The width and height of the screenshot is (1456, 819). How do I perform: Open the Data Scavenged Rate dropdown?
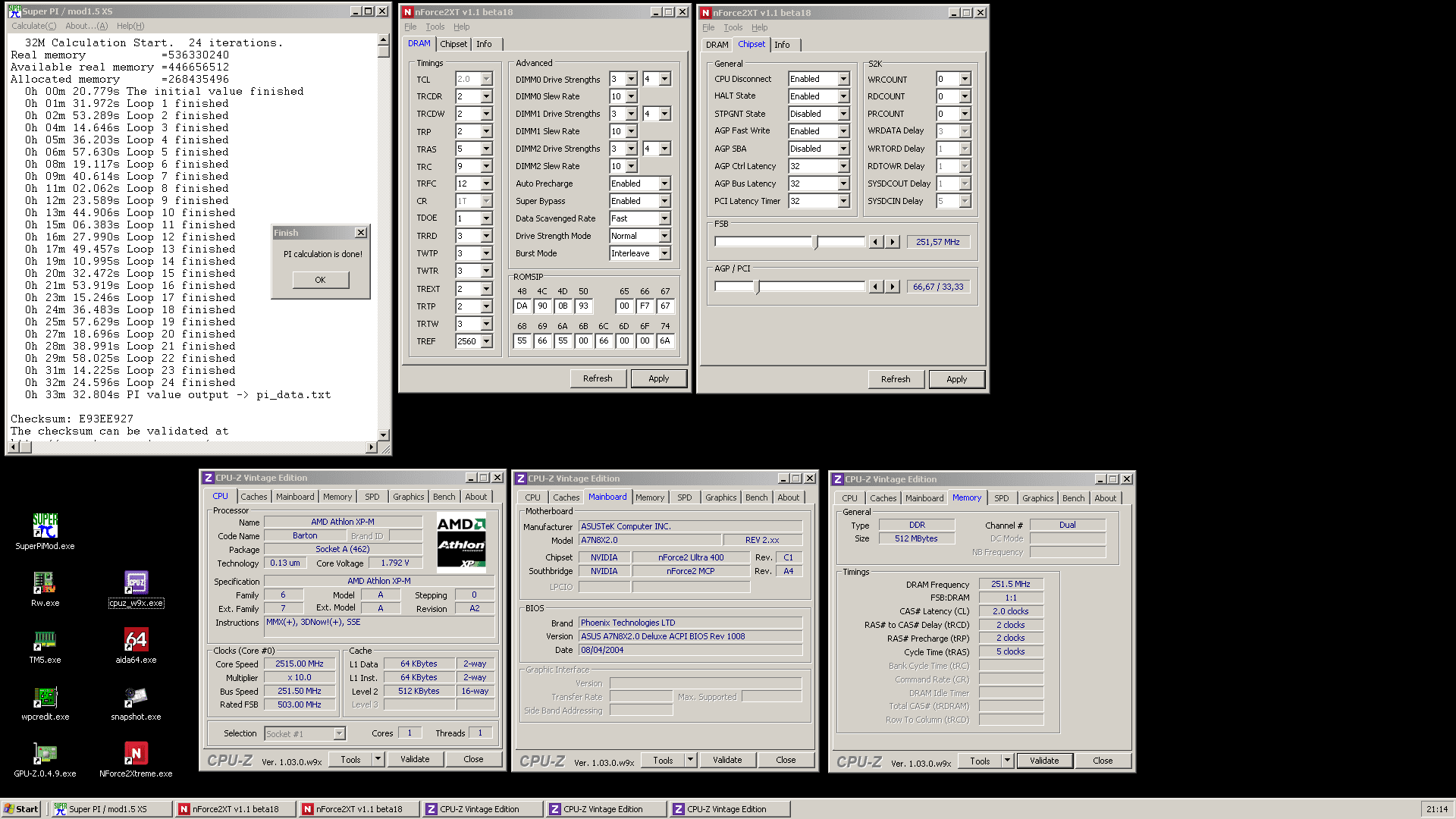[x=664, y=218]
